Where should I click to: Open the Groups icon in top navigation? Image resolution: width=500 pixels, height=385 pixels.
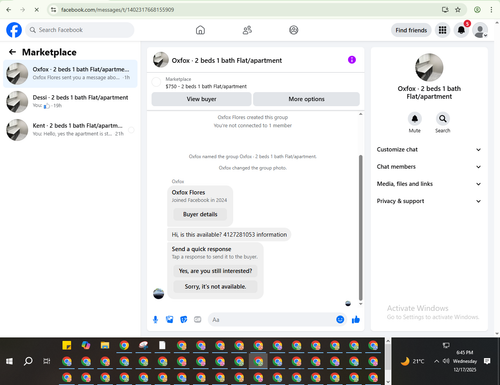click(x=294, y=30)
